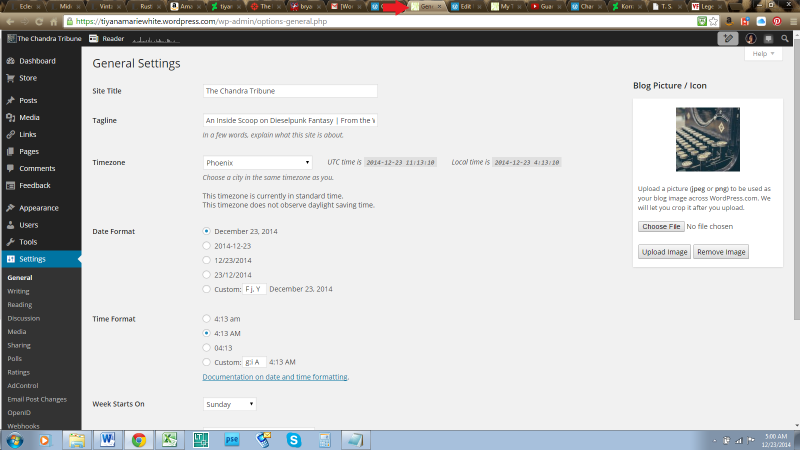Click into the Site Title text field

click(289, 90)
